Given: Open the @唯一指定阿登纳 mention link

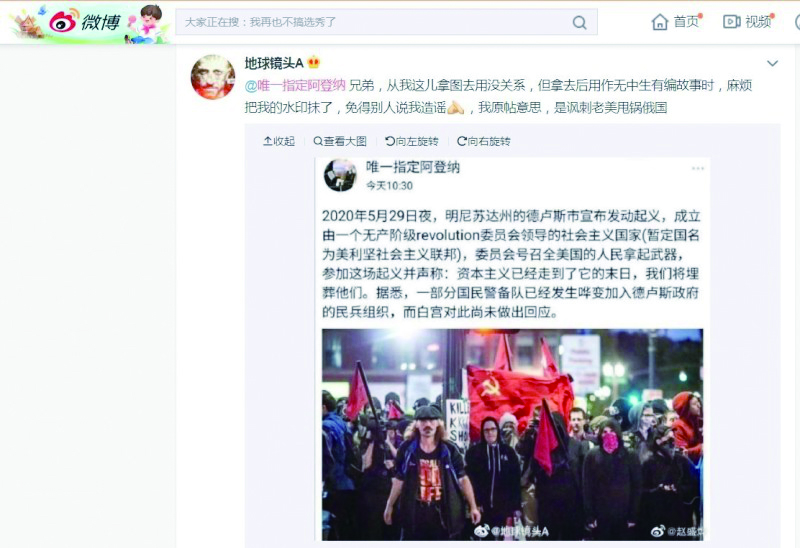Looking at the screenshot, I should coord(295,85).
